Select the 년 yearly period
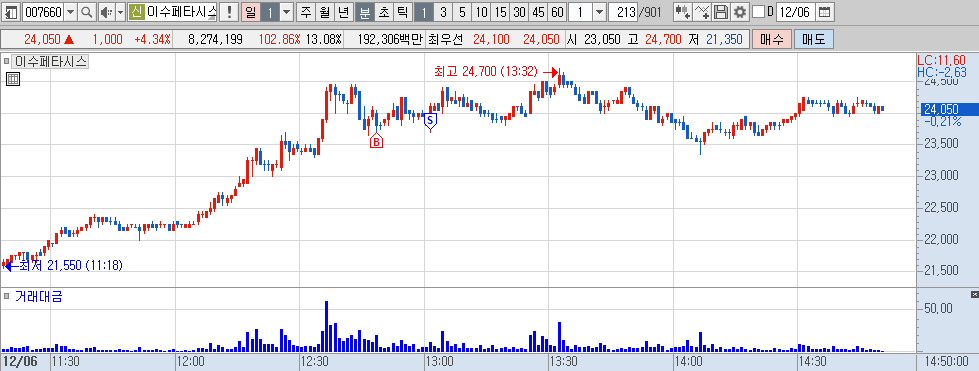The image size is (979, 371). click(x=343, y=12)
